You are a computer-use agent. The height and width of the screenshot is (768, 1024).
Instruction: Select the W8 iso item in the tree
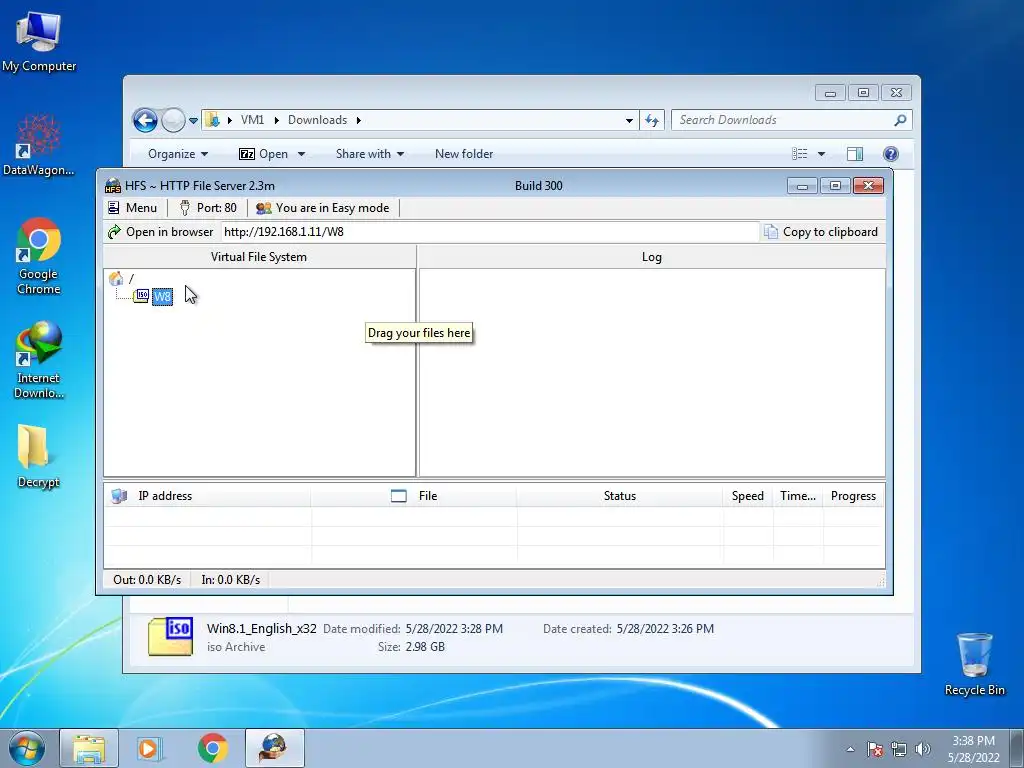[x=163, y=296]
